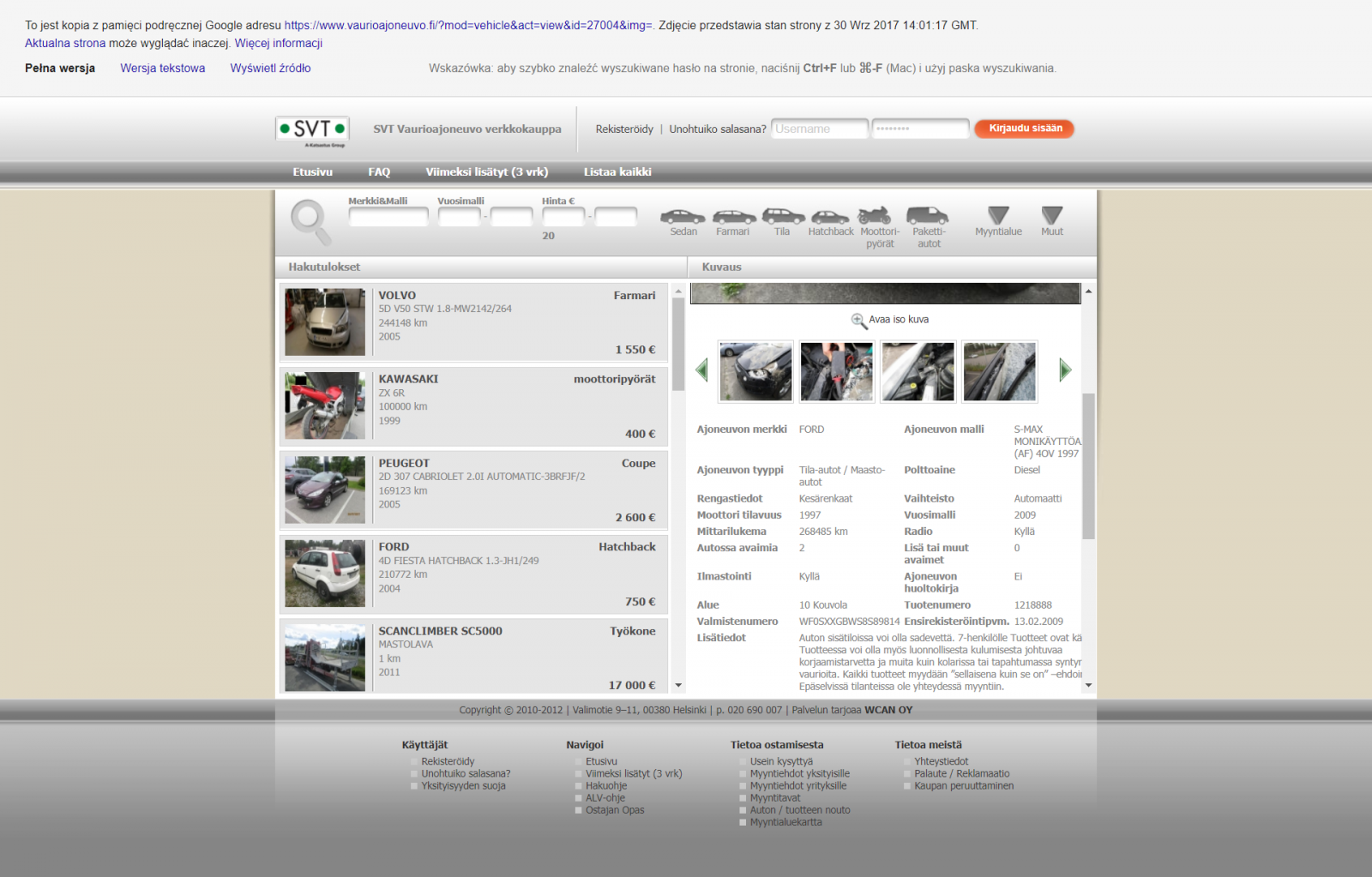Focus the second Hinta € price field
The image size is (1372, 877).
point(616,217)
